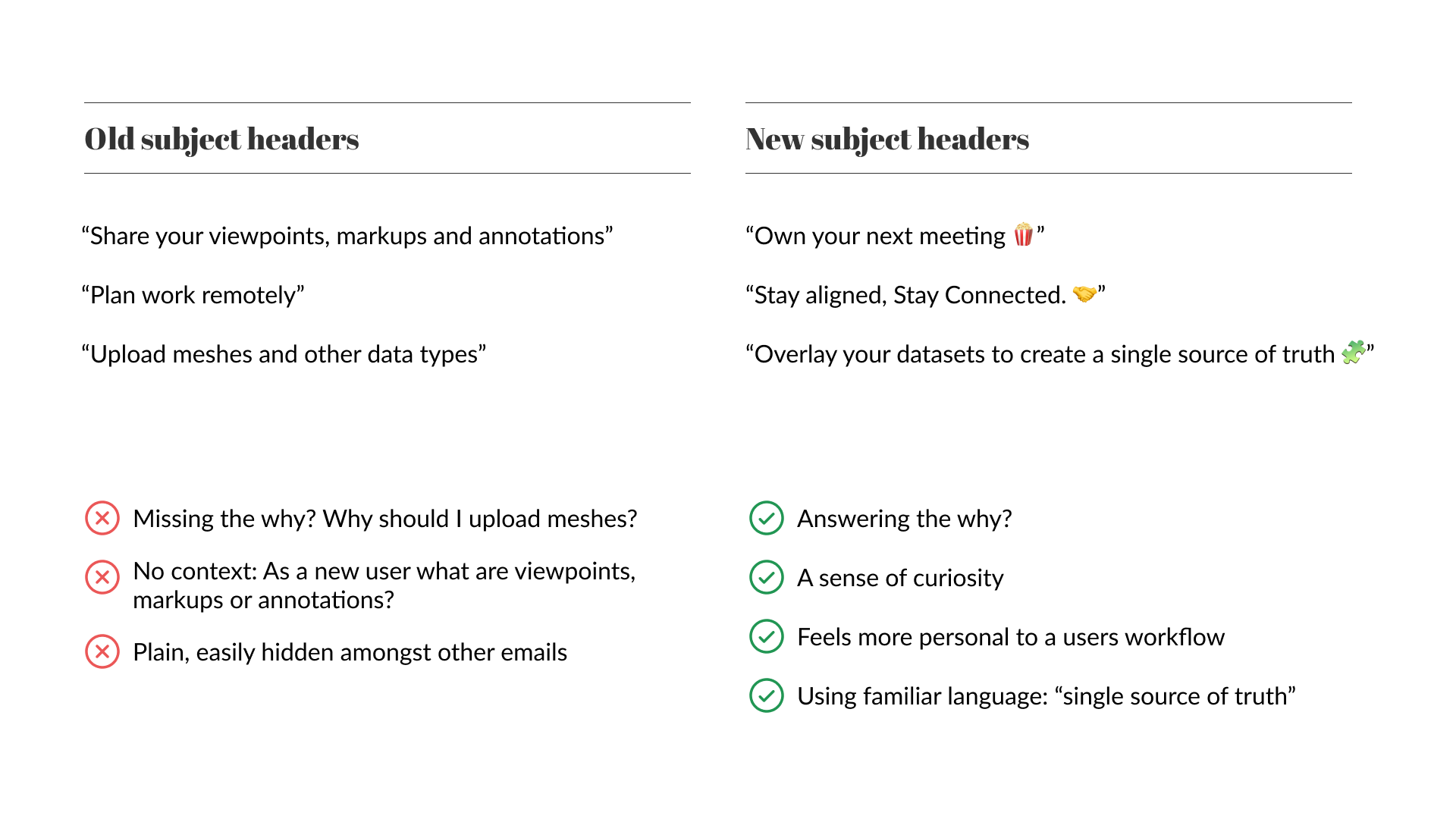Click the 'Feels more personal to a users workflow' text
The height and width of the screenshot is (819, 1456).
pyautogui.click(x=1011, y=638)
